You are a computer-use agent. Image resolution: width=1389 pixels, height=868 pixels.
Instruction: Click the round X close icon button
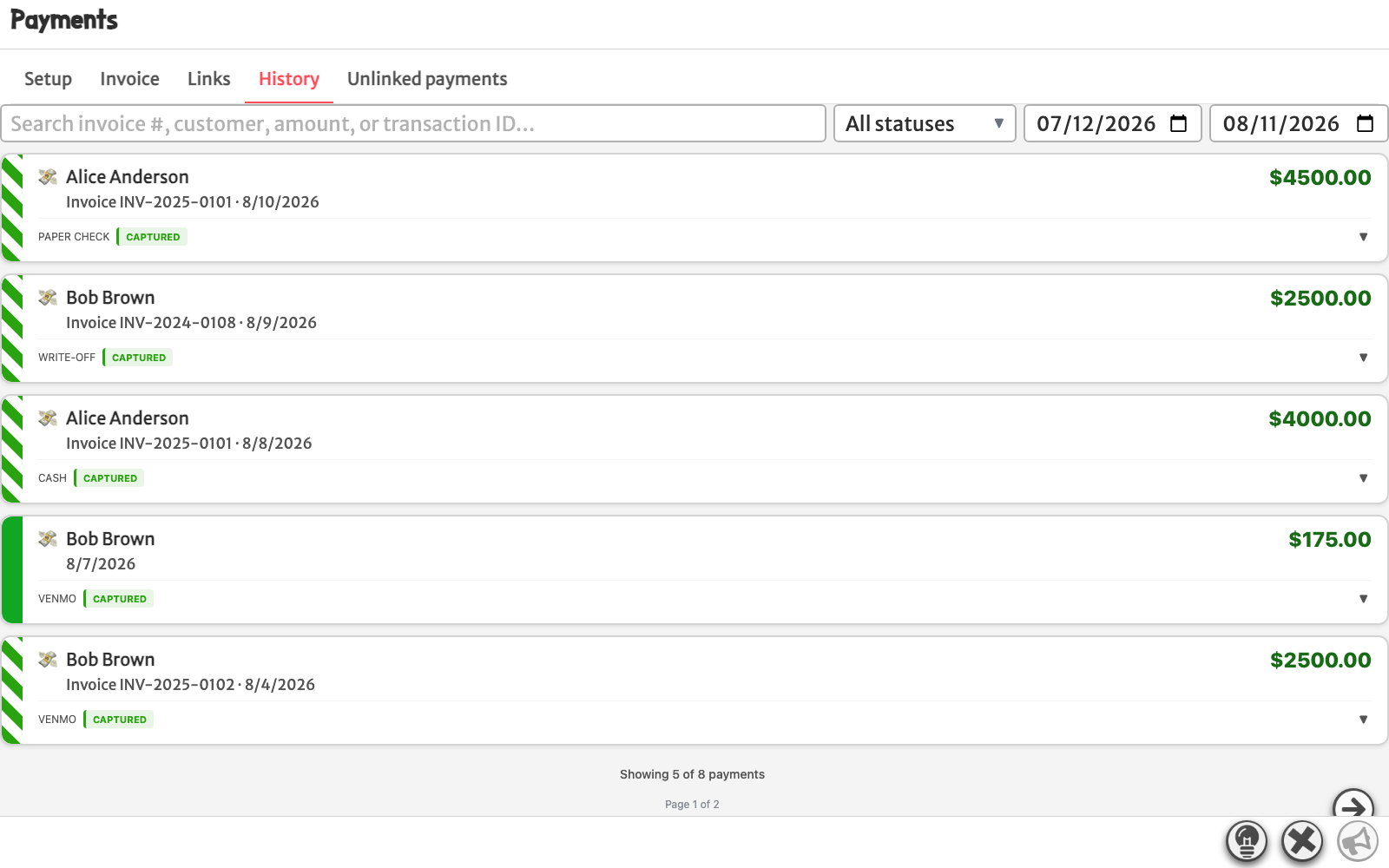click(1302, 840)
